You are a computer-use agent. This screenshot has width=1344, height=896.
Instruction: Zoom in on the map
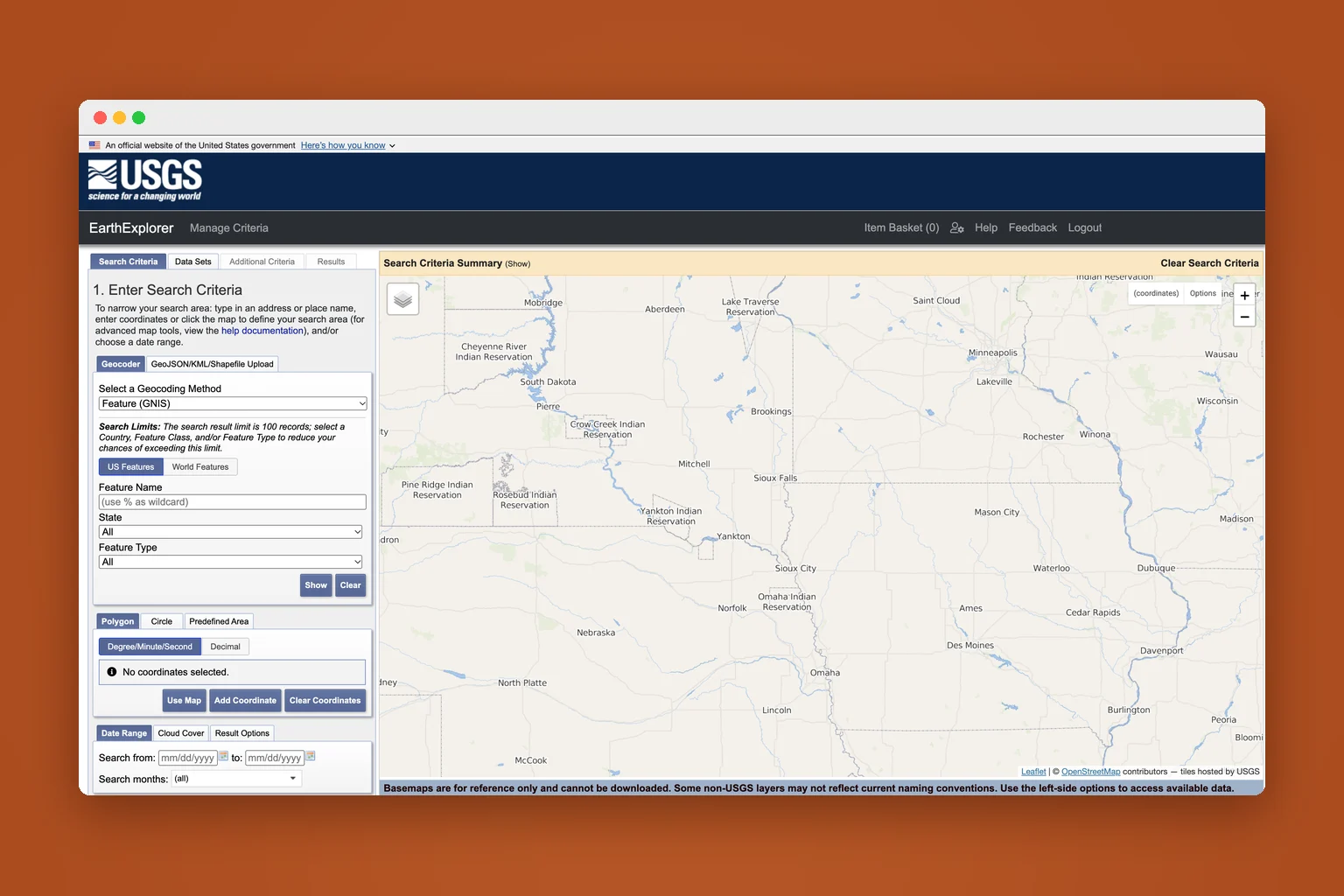tap(1244, 296)
